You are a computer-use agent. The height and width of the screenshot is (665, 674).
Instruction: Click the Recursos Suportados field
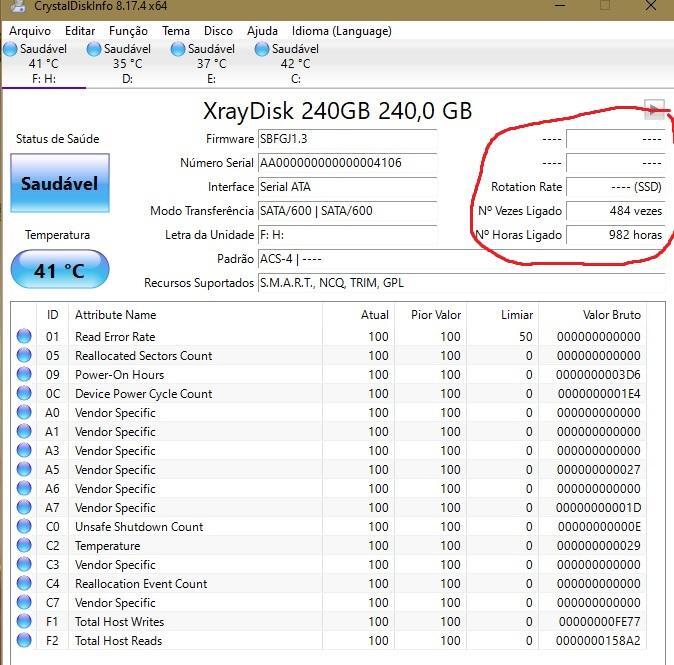coord(461,283)
